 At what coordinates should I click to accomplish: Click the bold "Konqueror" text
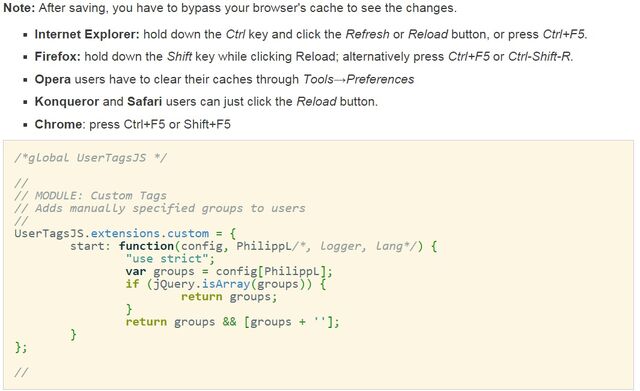coord(67,101)
